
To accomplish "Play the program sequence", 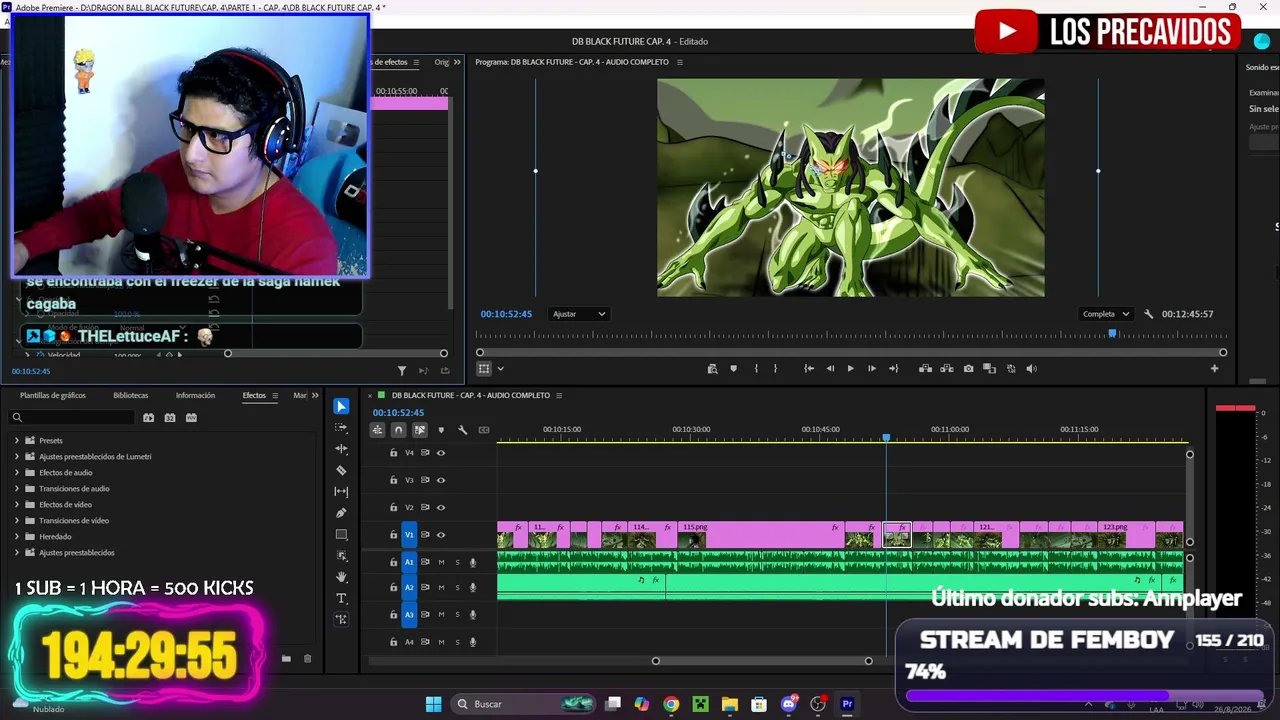I will click(850, 368).
